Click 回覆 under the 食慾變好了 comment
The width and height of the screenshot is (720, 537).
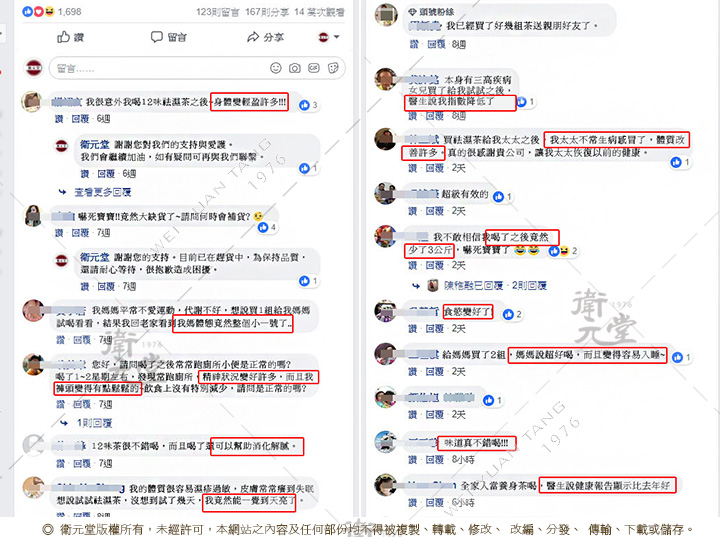point(434,328)
